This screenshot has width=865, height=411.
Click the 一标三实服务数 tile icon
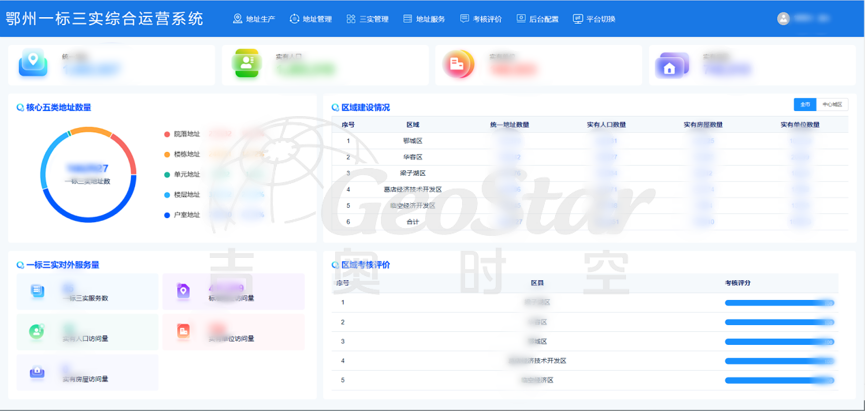point(37,291)
